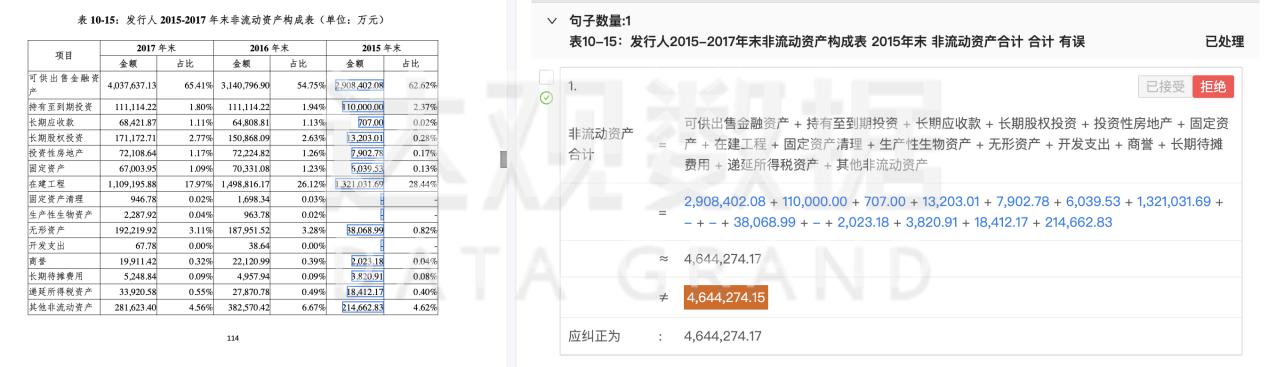Click the orange highlighted 4,644,274.15 value
This screenshot has width=1268, height=367.
(x=725, y=297)
